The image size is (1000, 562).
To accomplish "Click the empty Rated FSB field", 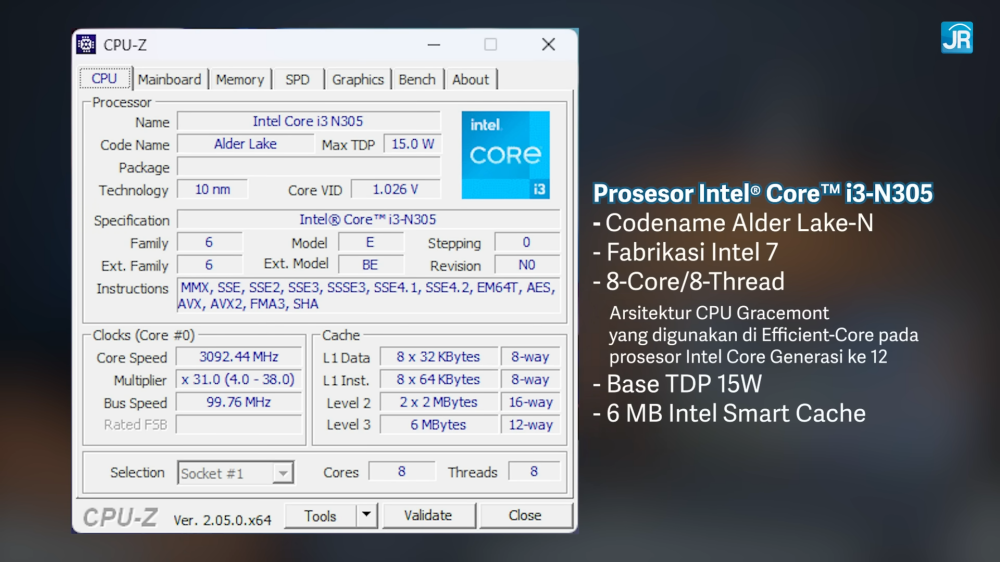I will tap(239, 424).
